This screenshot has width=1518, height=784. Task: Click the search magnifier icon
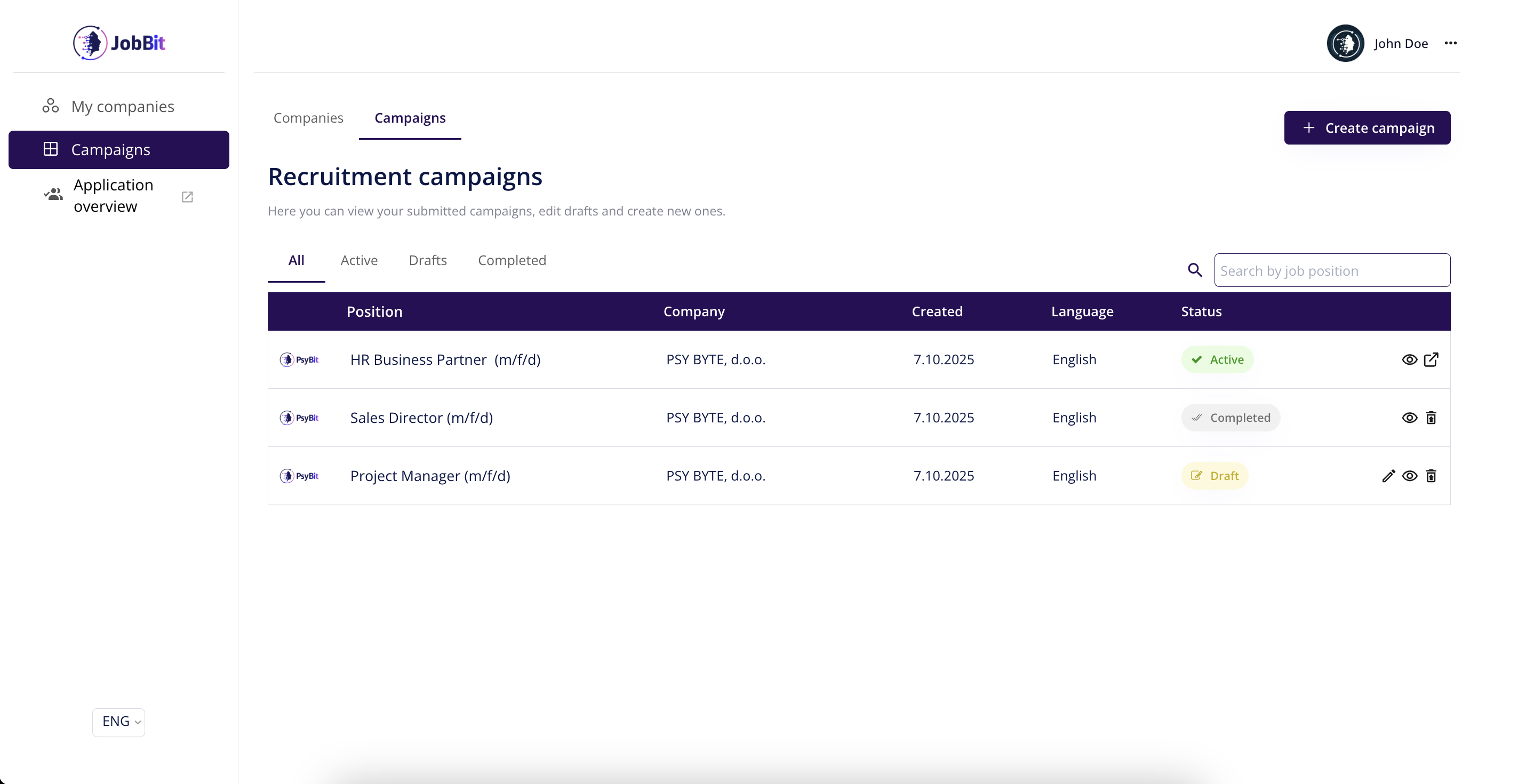coord(1194,270)
